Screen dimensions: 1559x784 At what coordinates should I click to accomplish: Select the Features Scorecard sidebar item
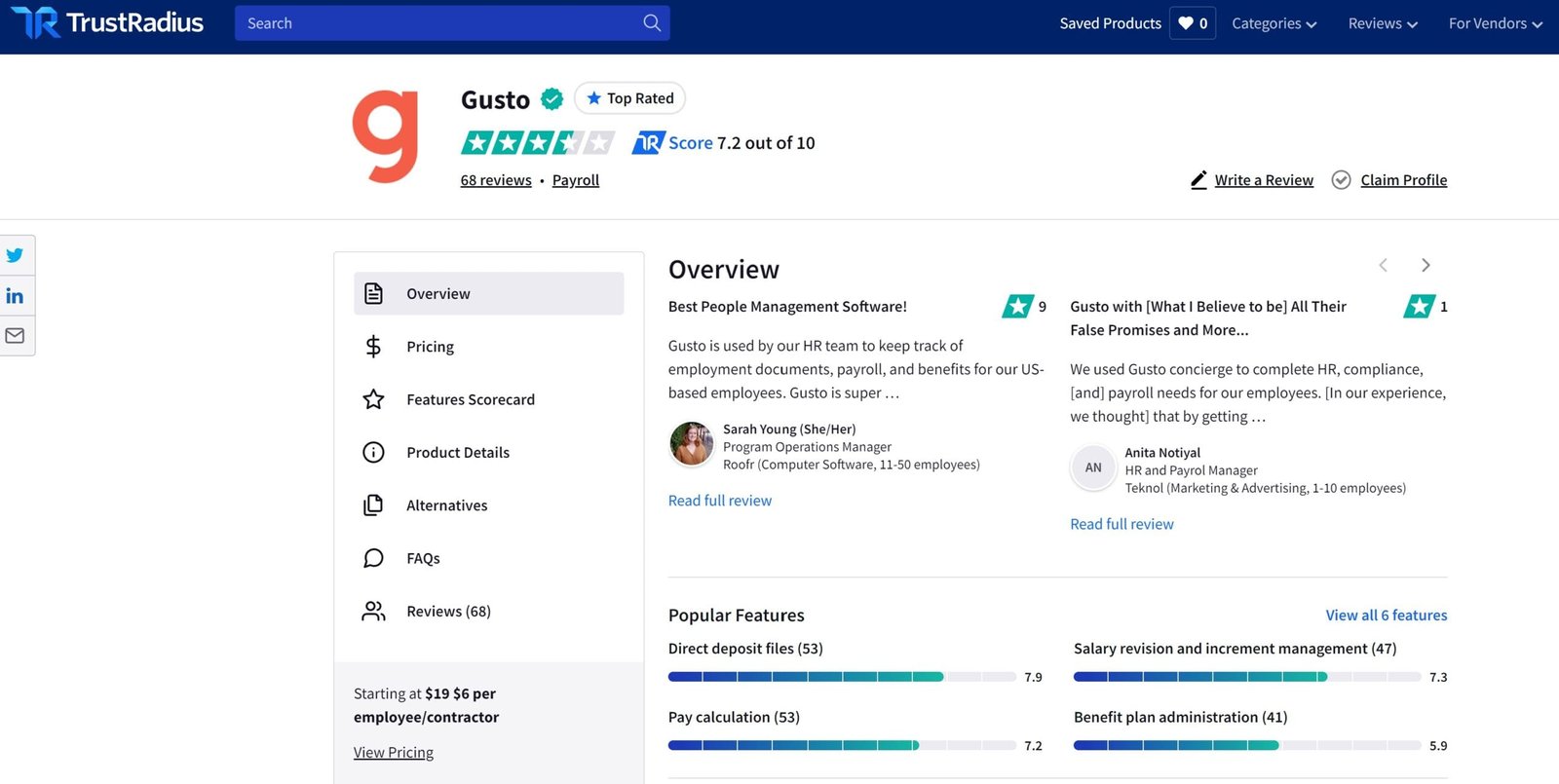click(x=488, y=399)
